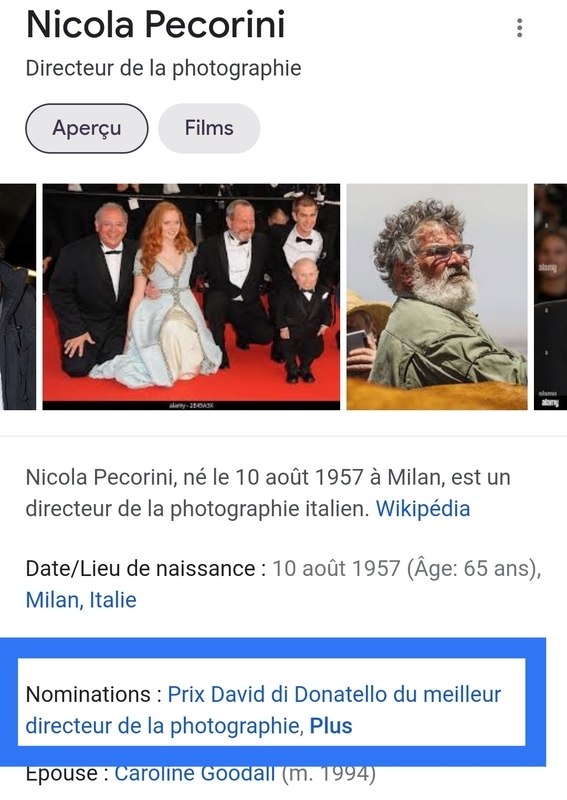Open Prix David di Donatello nomination link
This screenshot has height=800, width=567.
pyautogui.click(x=263, y=710)
